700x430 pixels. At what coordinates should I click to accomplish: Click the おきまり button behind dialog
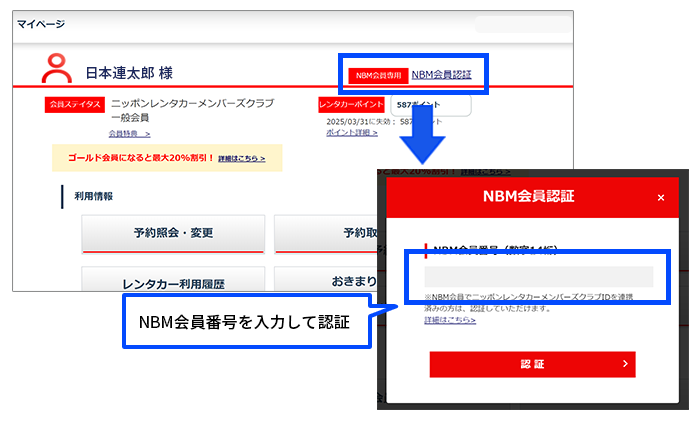[326, 280]
